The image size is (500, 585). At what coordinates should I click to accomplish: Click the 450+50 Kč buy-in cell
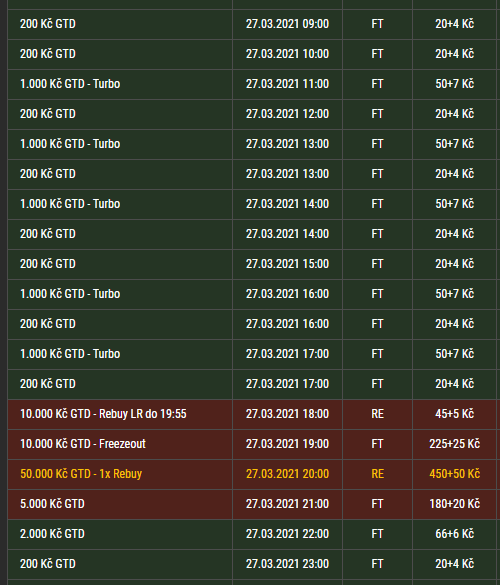click(454, 474)
